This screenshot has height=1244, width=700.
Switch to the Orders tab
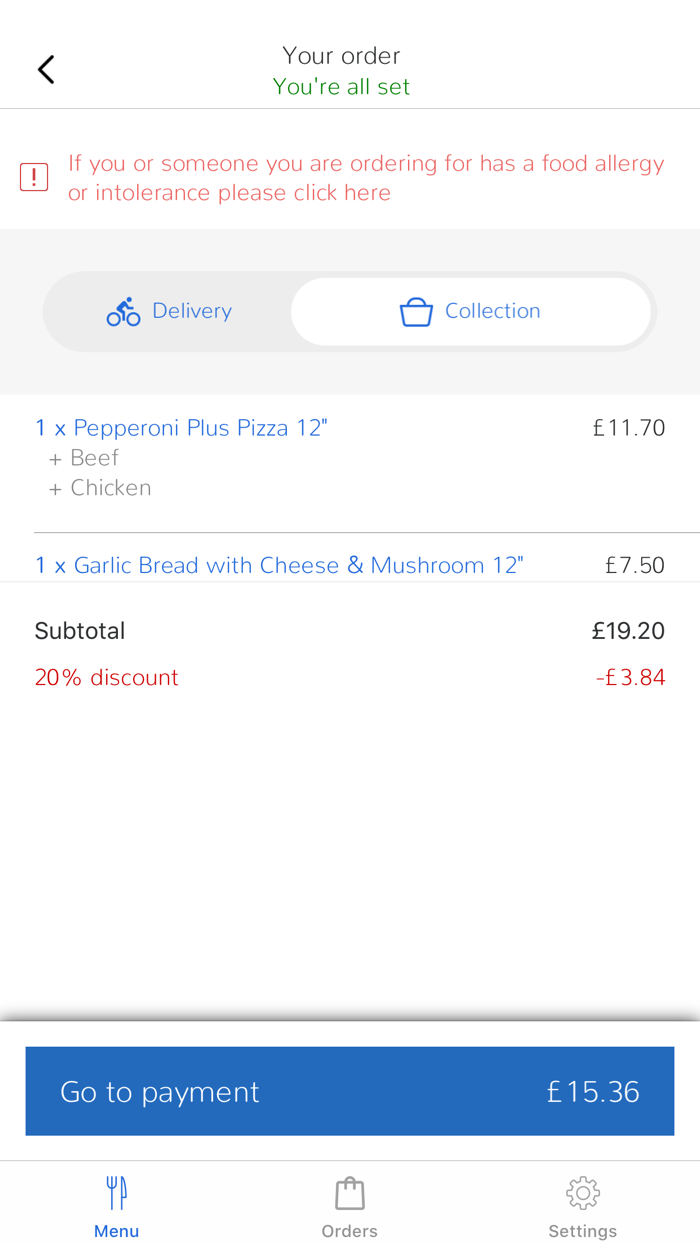tap(349, 1205)
